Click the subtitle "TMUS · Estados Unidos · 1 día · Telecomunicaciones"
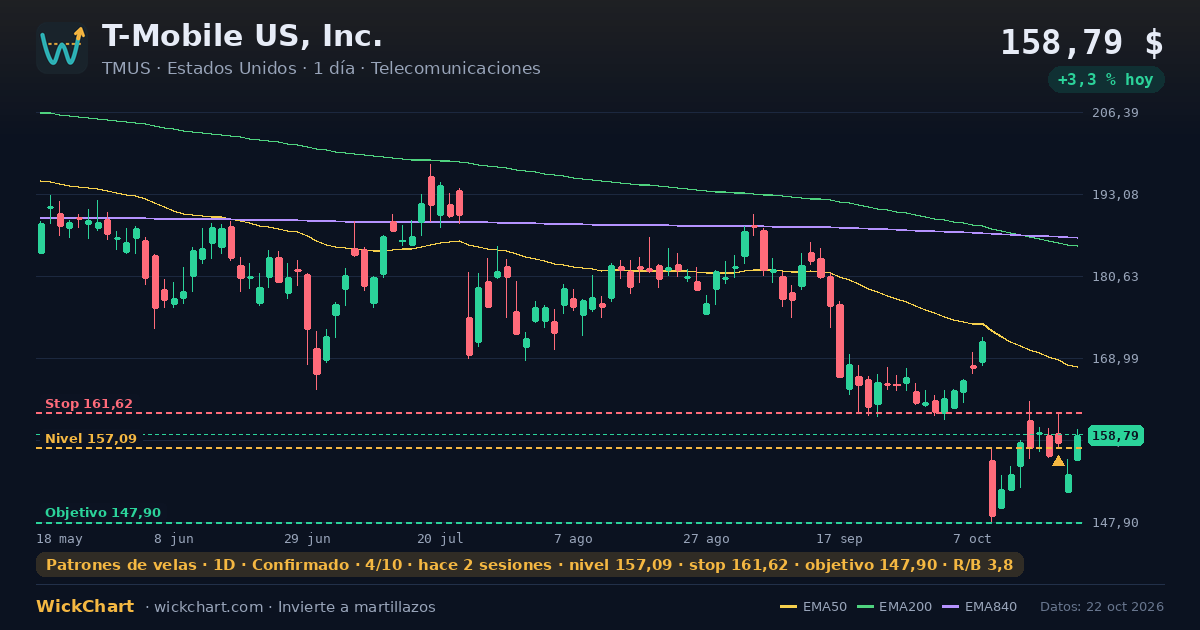Viewport: 1200px width, 630px height. click(x=321, y=69)
